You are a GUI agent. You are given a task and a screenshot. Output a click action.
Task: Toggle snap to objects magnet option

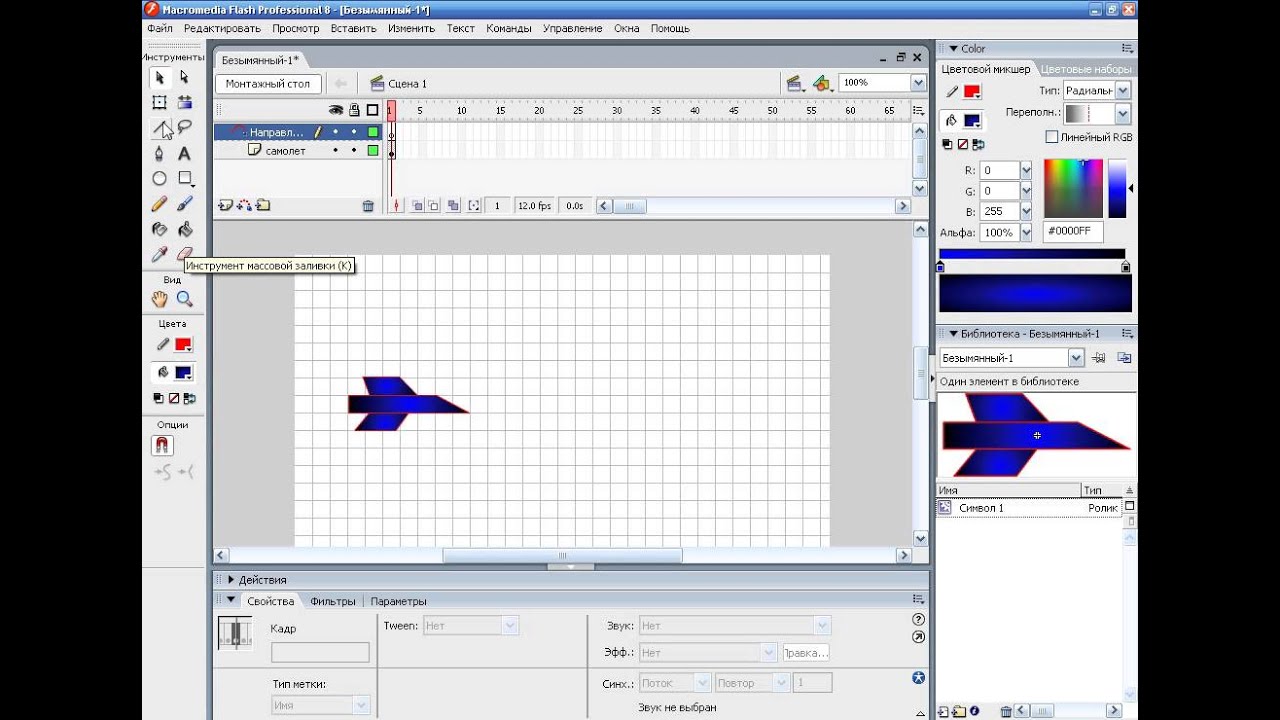[162, 446]
